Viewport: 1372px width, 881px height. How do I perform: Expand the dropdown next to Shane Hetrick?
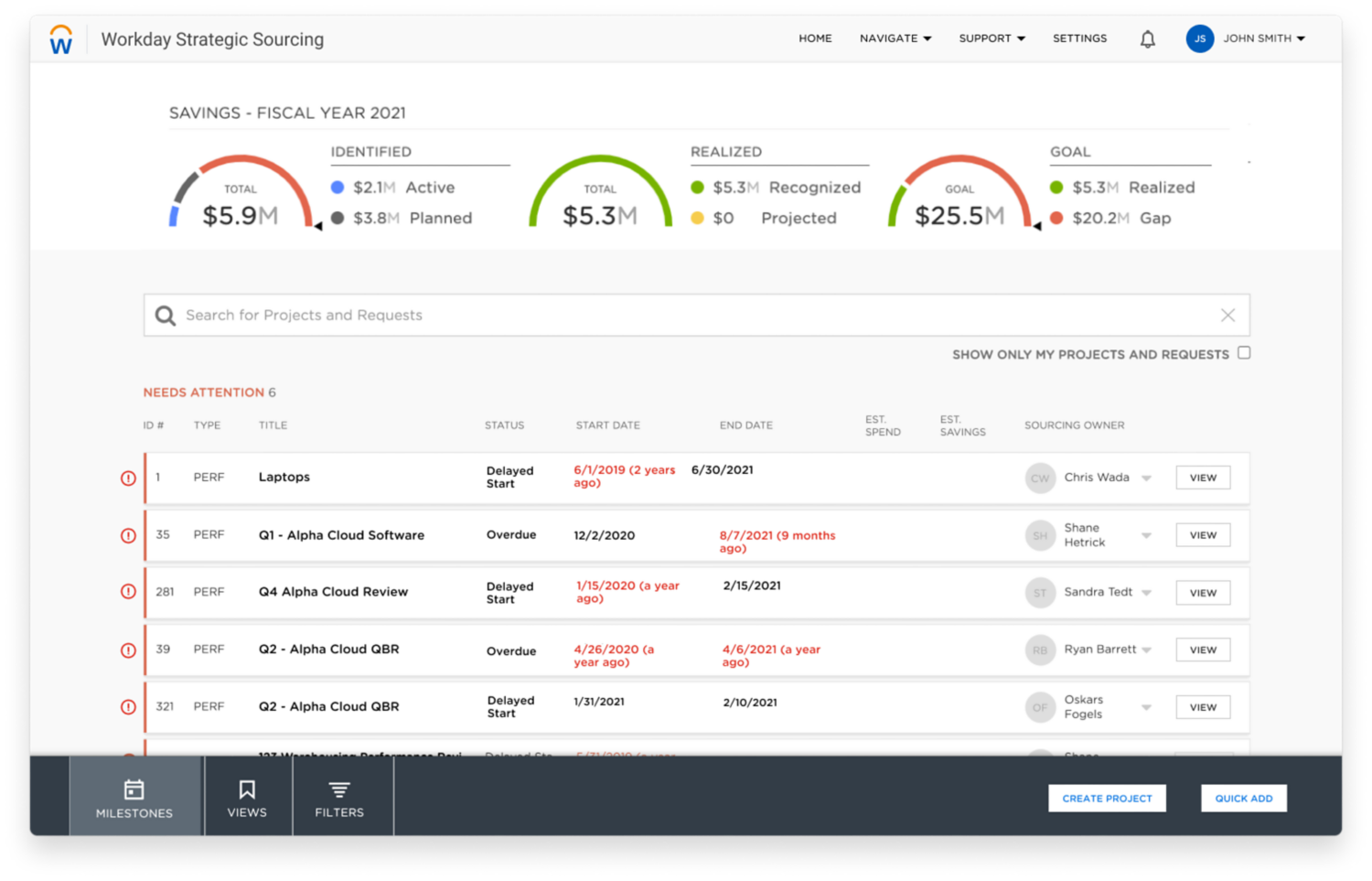(1146, 535)
